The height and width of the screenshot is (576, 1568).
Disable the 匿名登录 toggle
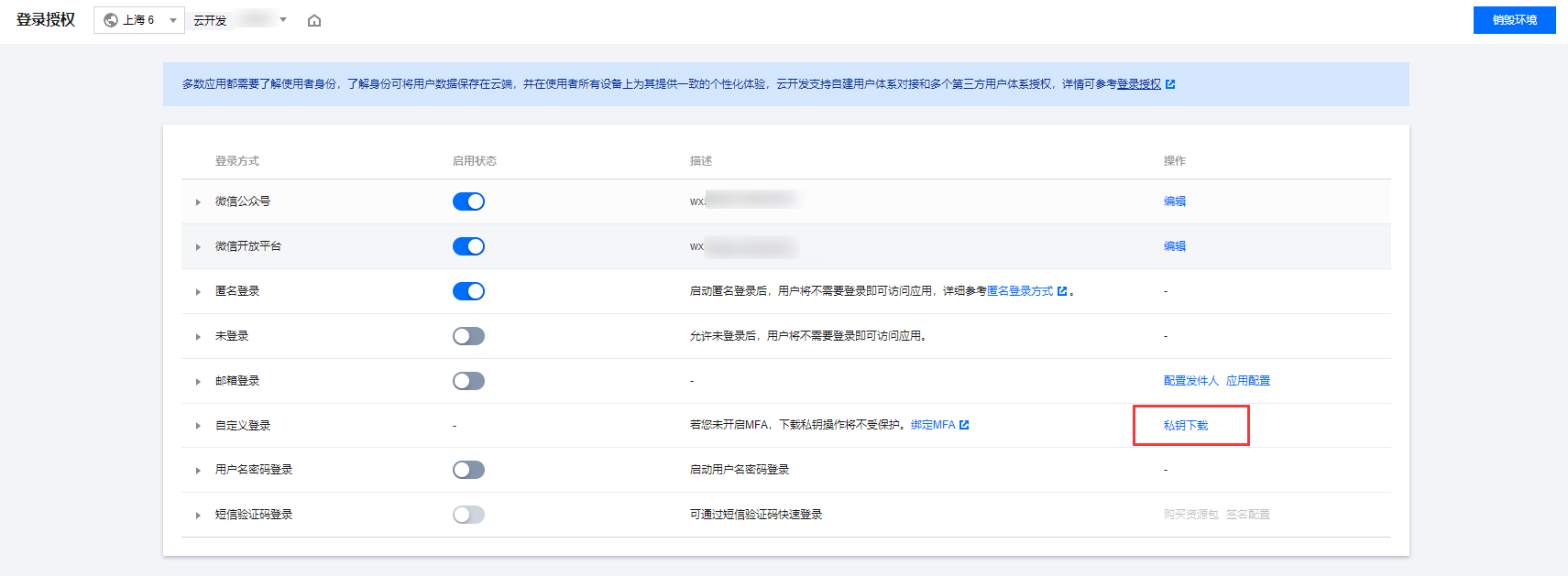tap(468, 291)
